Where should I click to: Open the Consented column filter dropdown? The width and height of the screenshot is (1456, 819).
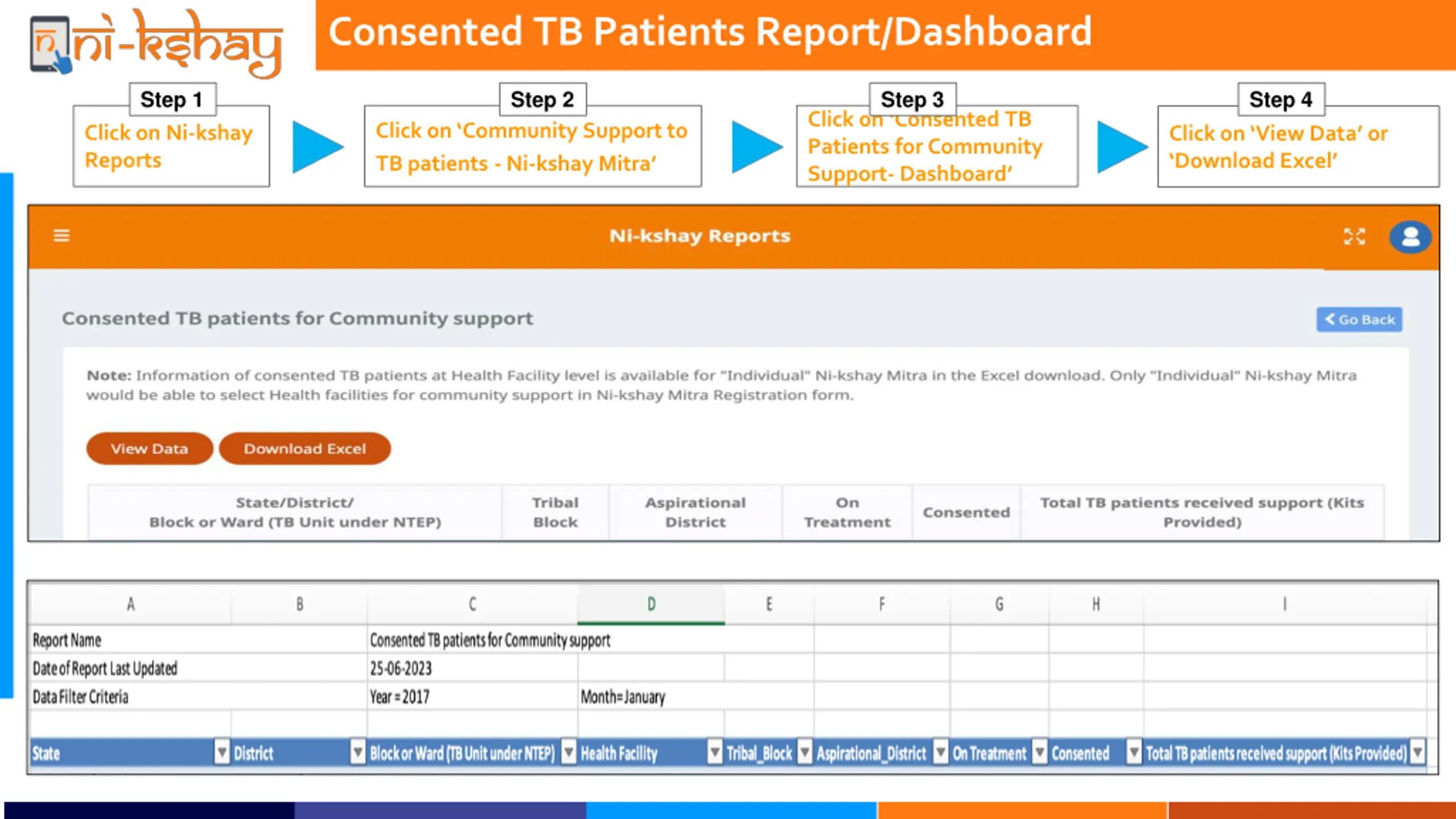click(1134, 752)
